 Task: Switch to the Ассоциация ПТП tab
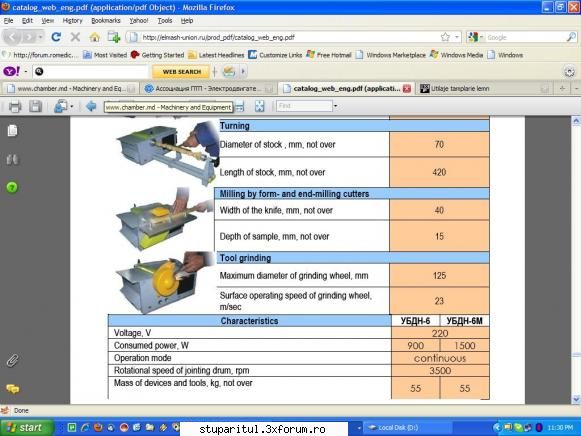click(208, 89)
